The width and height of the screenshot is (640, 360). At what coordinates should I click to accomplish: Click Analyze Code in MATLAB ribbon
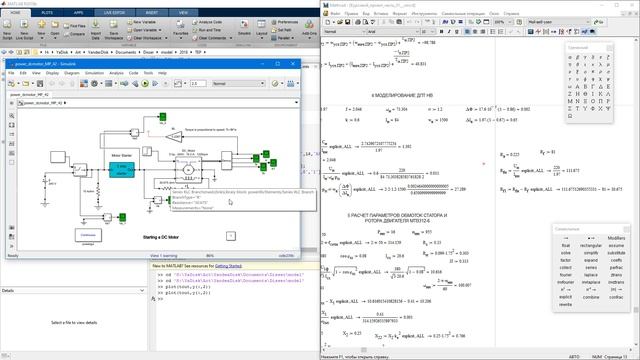207,22
